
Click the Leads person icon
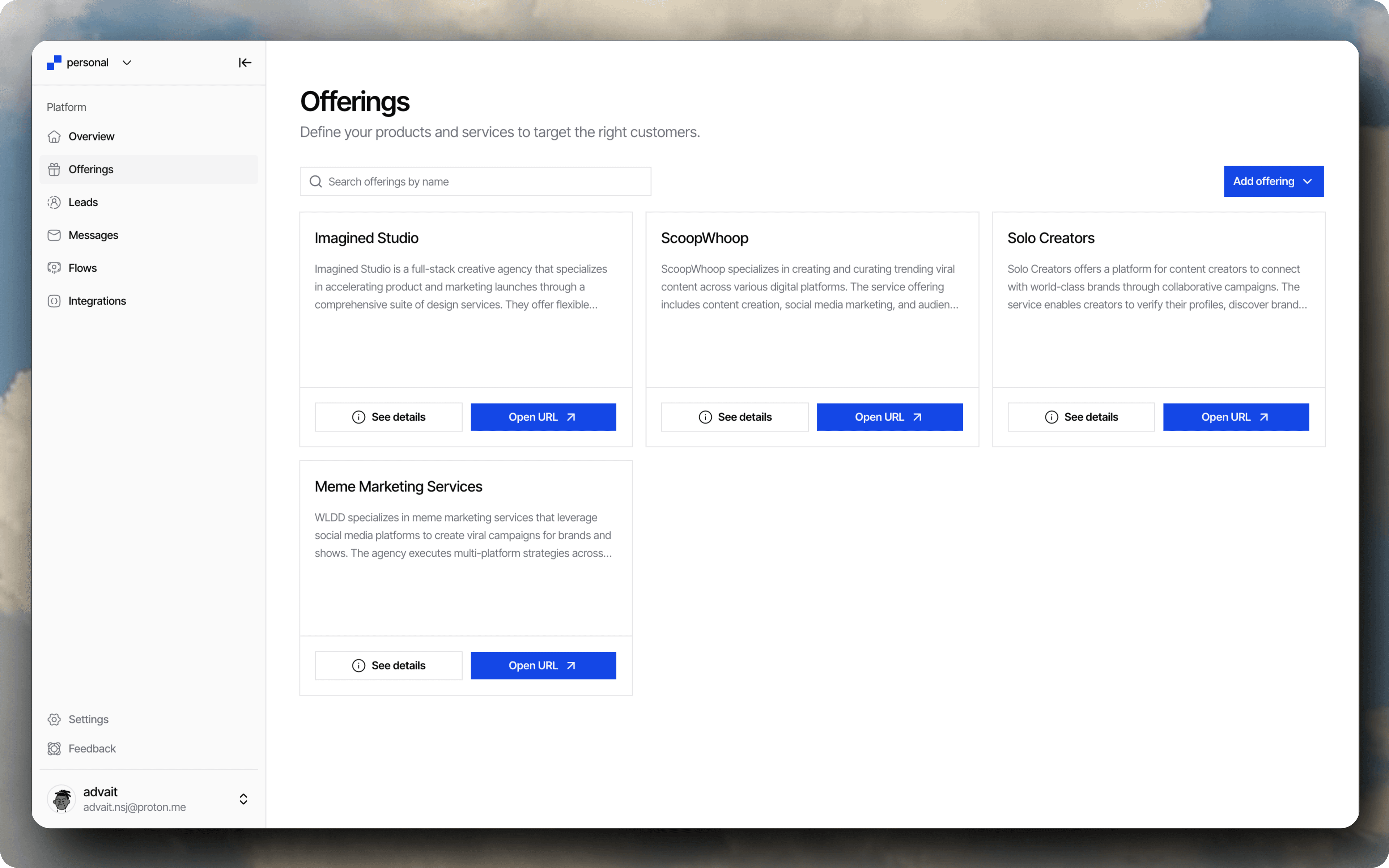pyautogui.click(x=54, y=202)
